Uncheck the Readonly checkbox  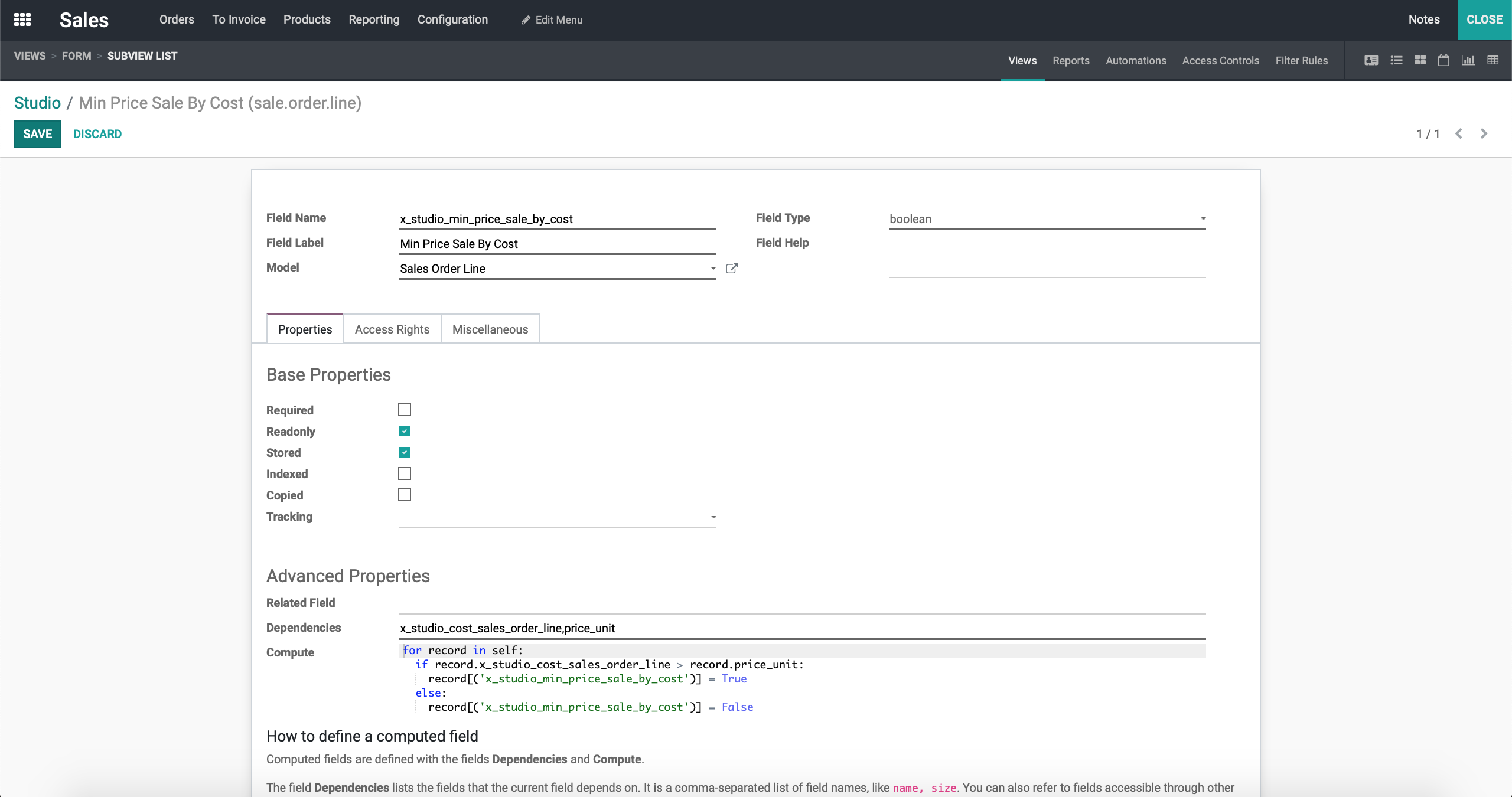(405, 431)
